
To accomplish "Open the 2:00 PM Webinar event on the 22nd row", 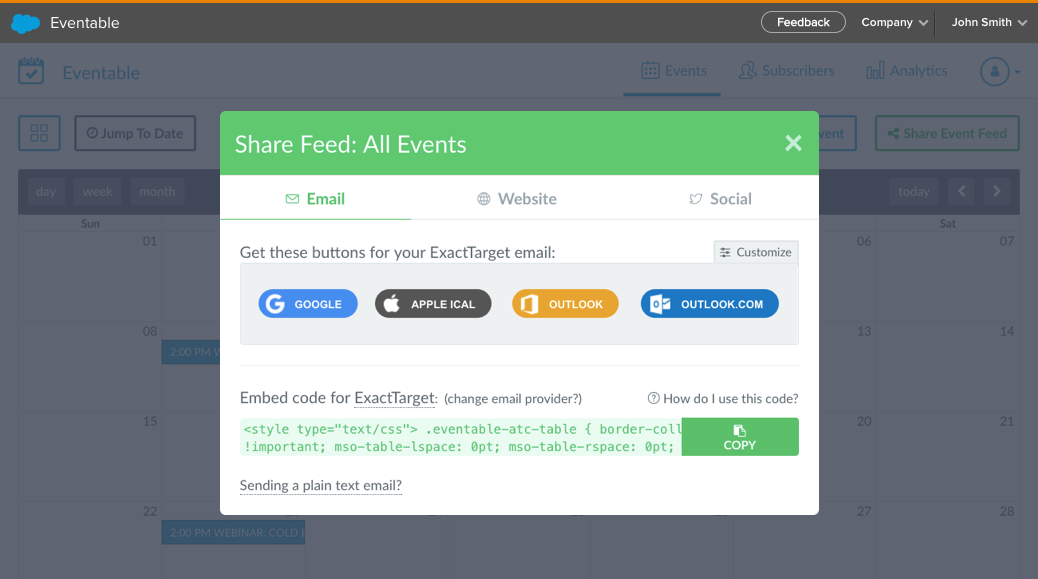I will 233,532.
